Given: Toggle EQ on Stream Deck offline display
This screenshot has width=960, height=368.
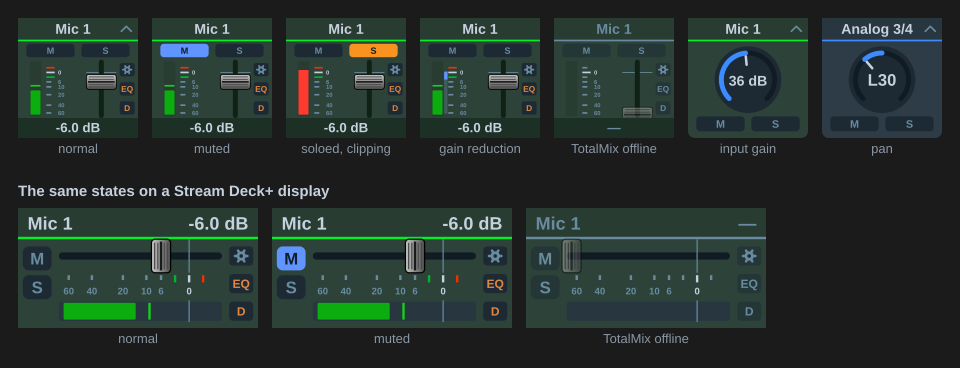Looking at the screenshot, I should 749,284.
